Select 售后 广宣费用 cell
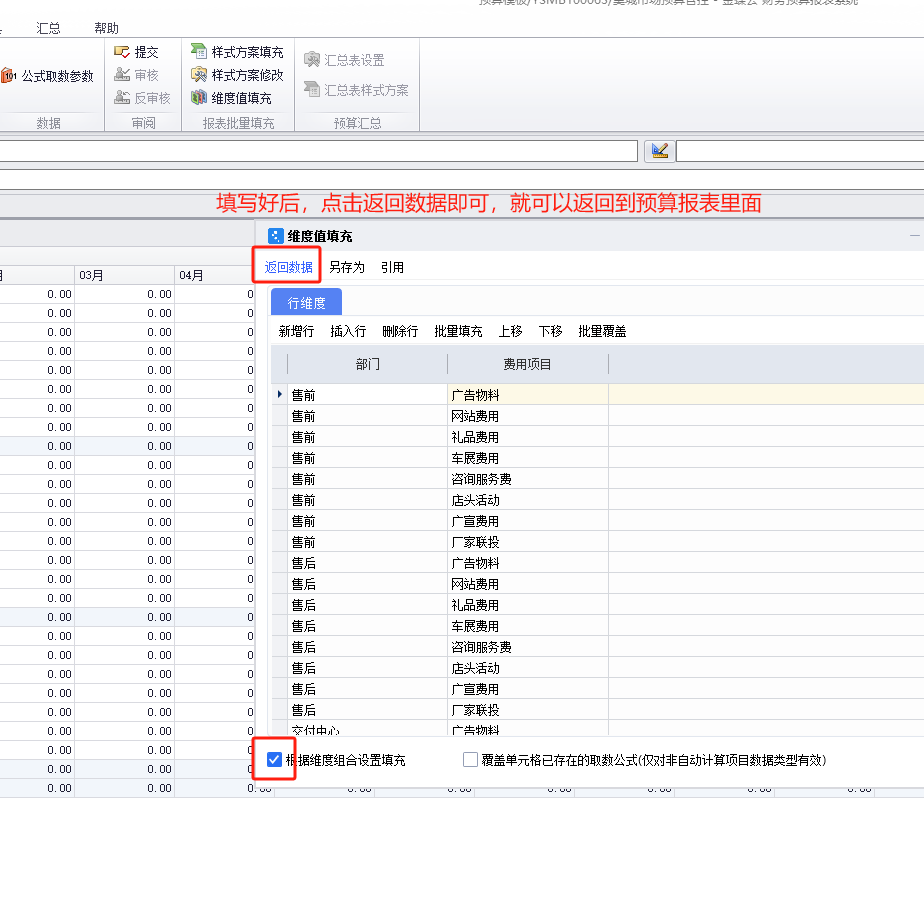This screenshot has width=924, height=918. pyautogui.click(x=527, y=689)
